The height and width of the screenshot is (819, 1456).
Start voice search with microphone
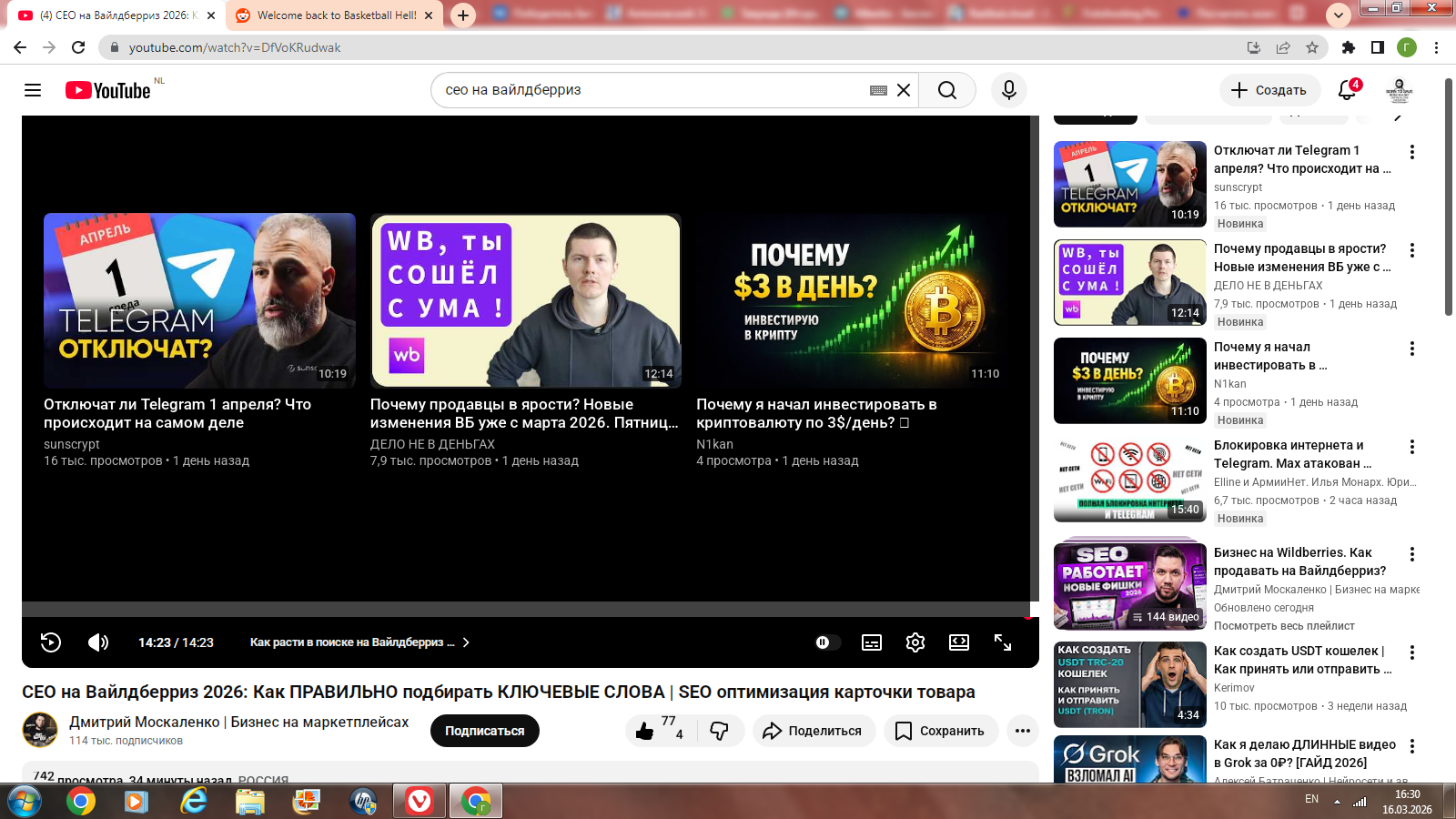pos(1008,90)
